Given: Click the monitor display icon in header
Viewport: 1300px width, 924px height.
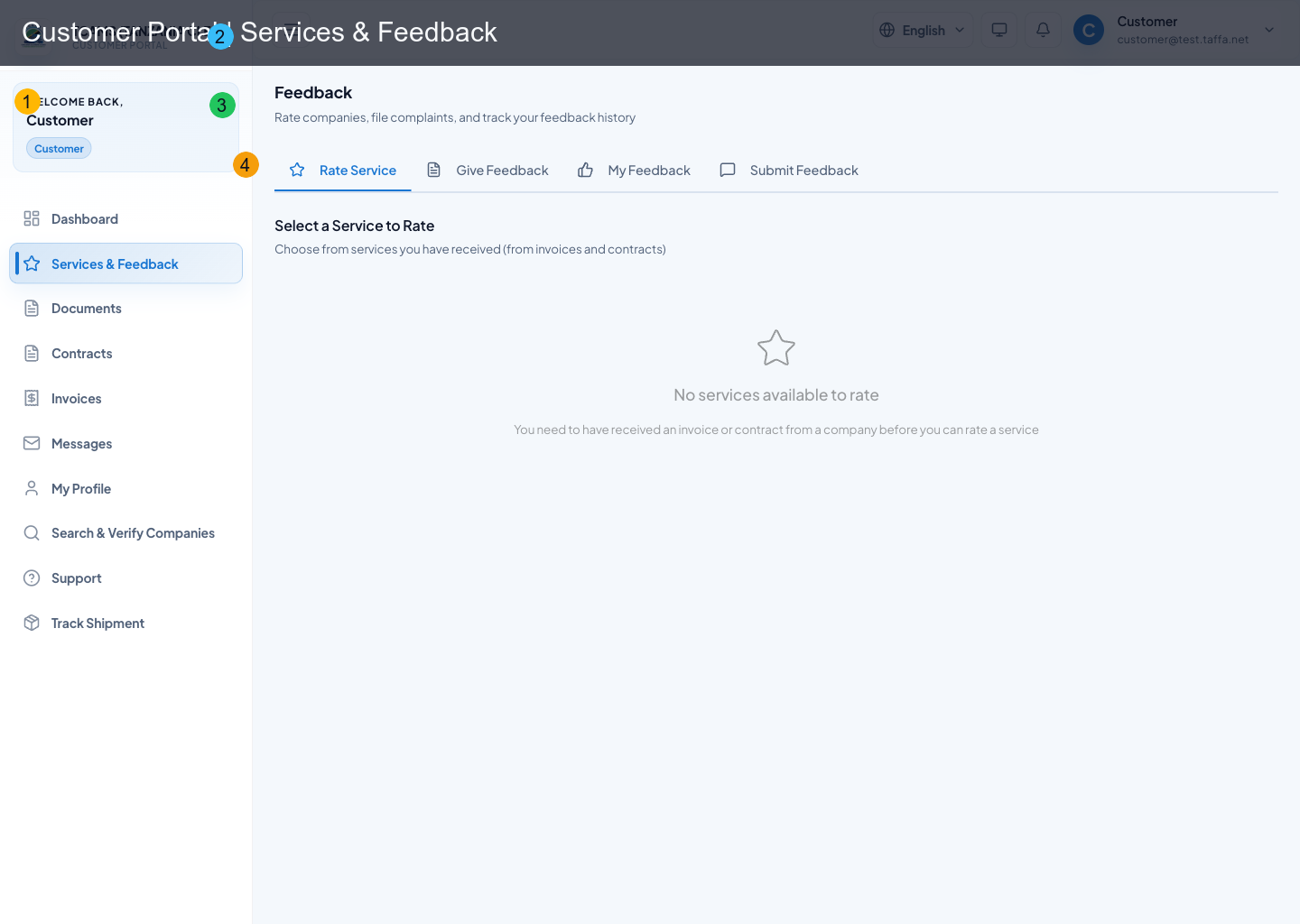Looking at the screenshot, I should coord(999,30).
